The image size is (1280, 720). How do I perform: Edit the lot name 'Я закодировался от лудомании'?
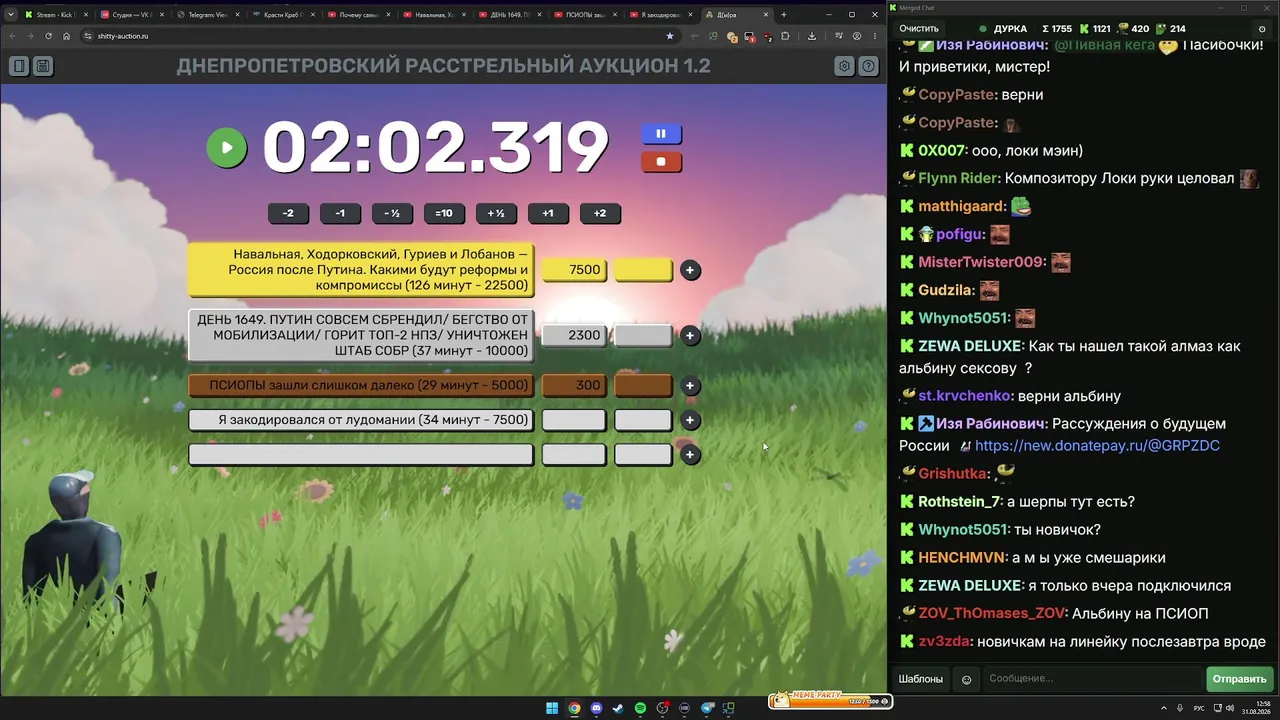coord(361,420)
